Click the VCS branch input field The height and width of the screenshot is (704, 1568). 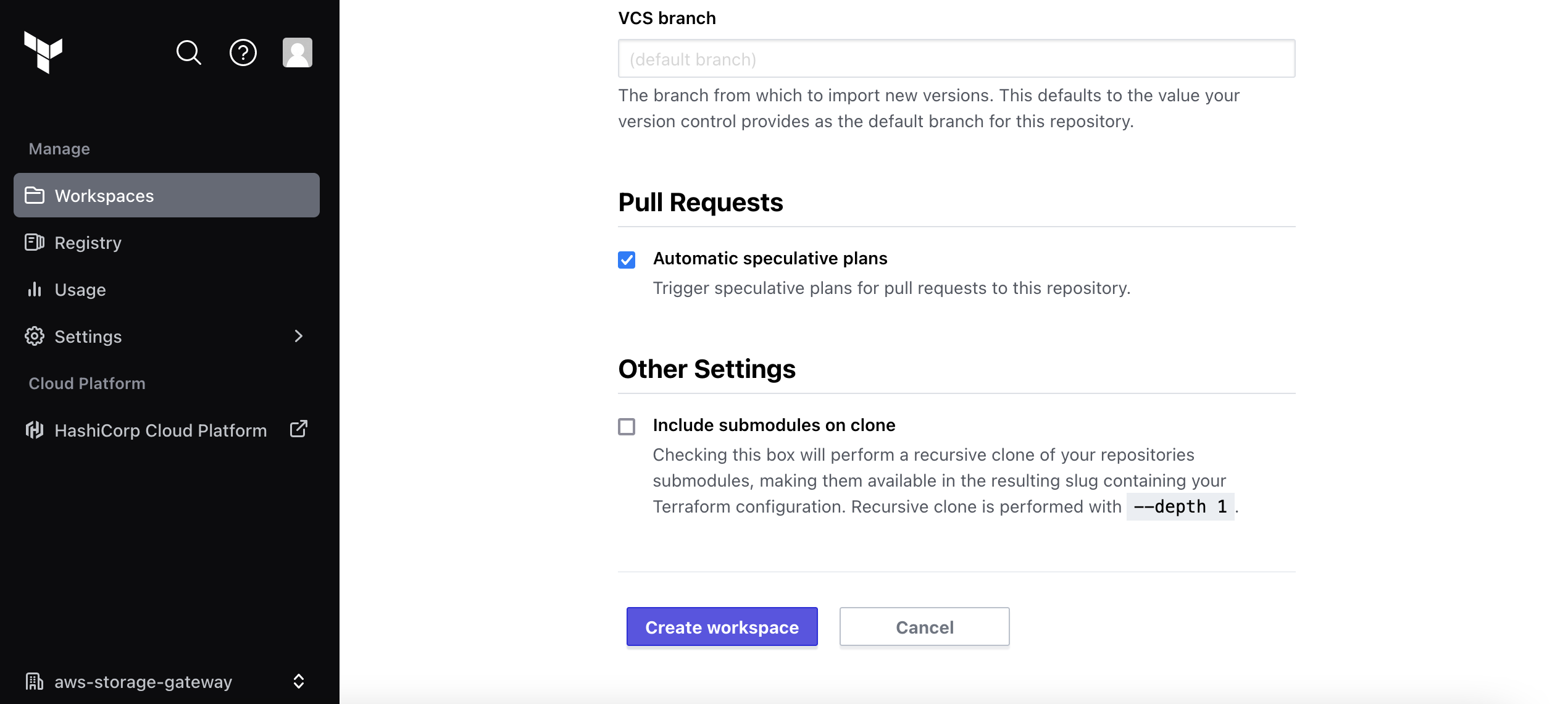click(956, 59)
